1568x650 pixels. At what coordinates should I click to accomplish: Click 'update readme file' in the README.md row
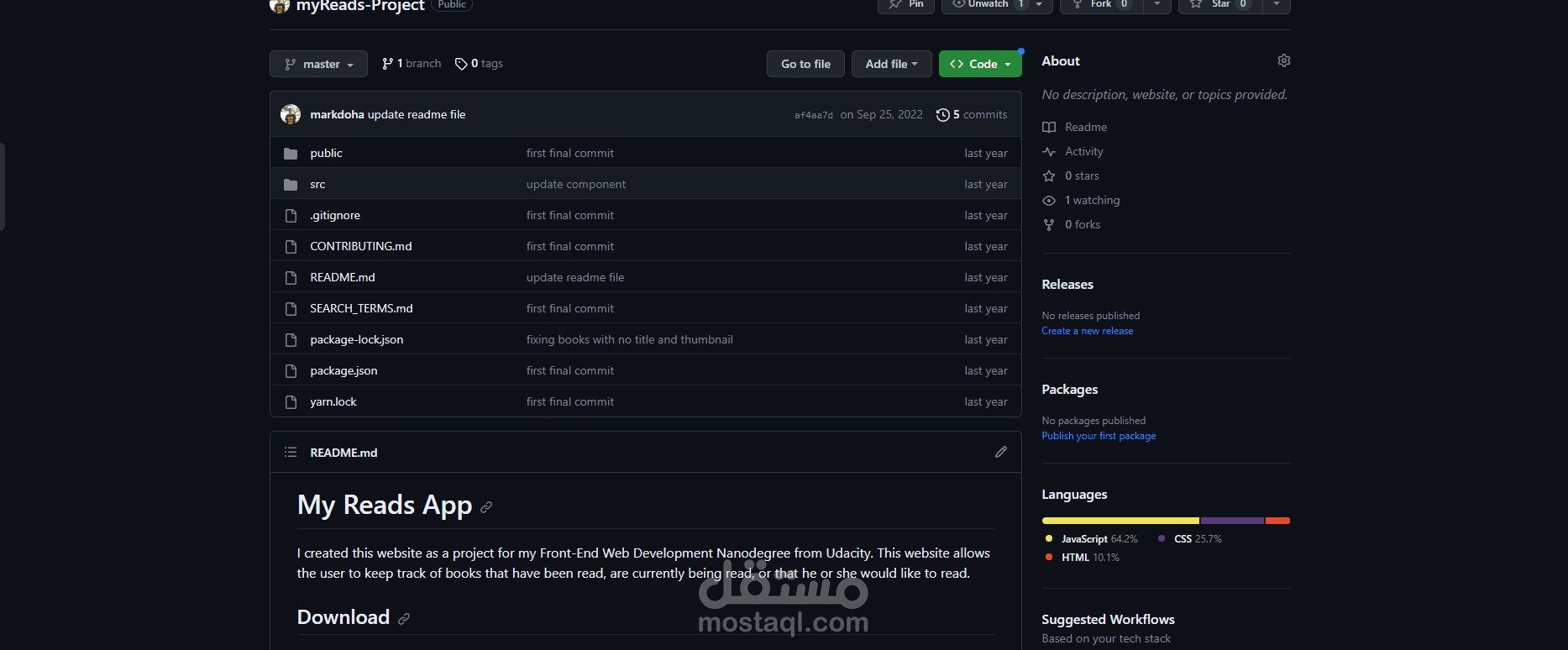(x=575, y=278)
